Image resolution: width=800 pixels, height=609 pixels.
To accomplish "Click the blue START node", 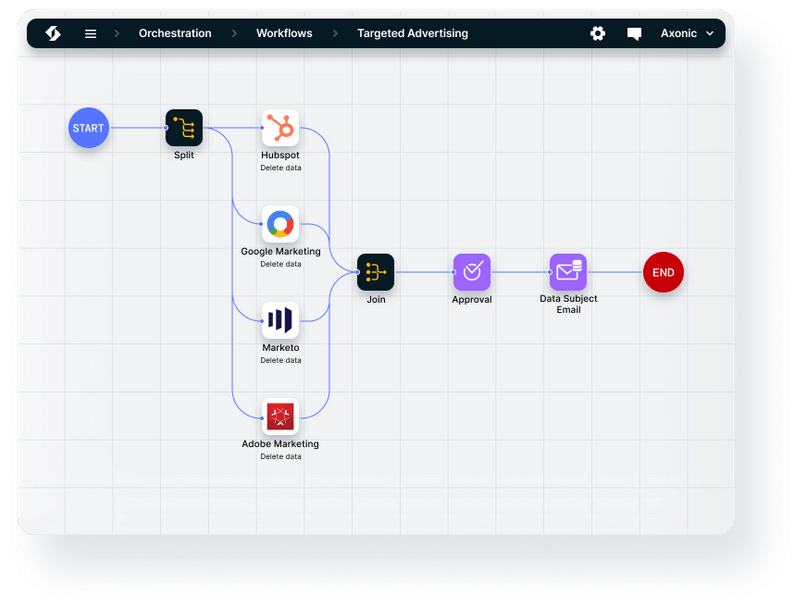I will pos(88,128).
